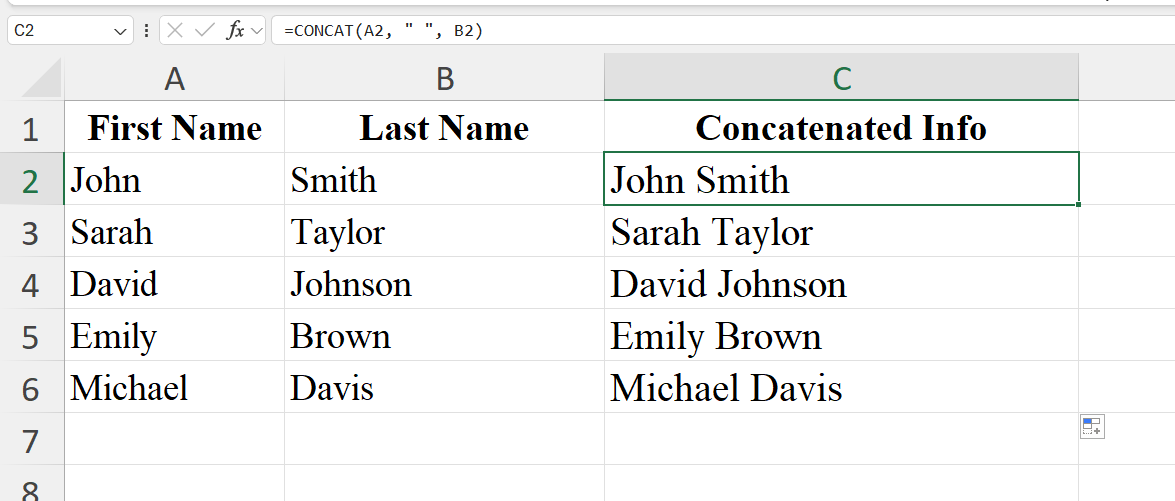Viewport: 1175px width, 501px height.
Task: Click the cell containing "Michael"
Action: tap(174, 388)
